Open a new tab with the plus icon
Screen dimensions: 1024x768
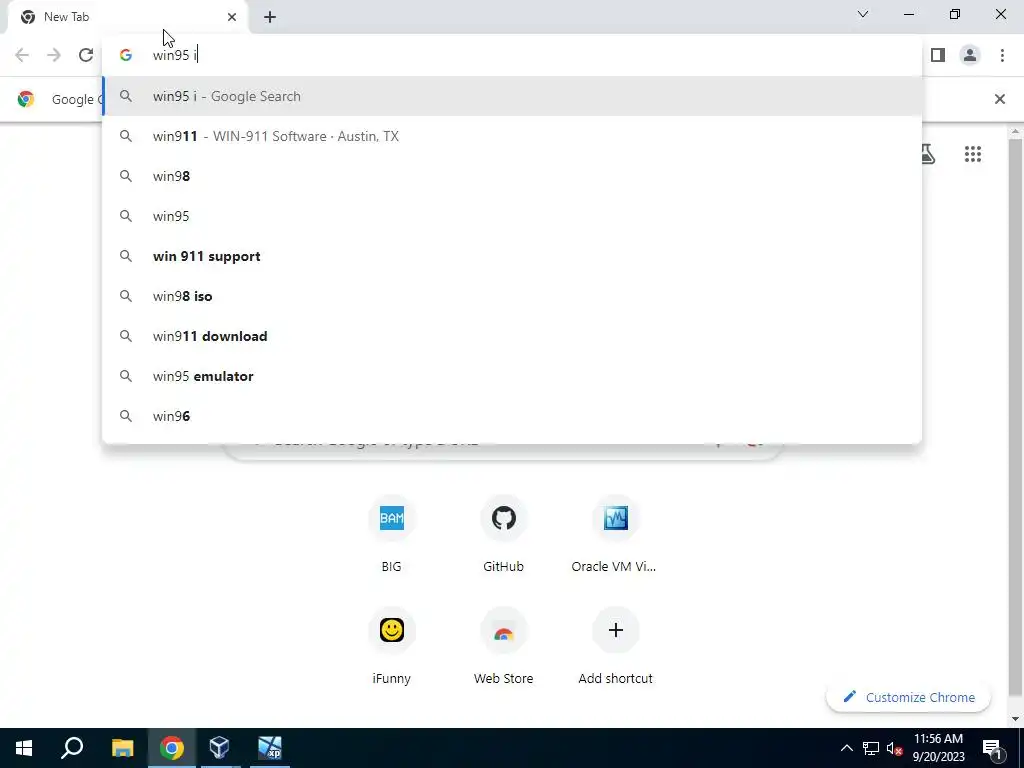270,17
